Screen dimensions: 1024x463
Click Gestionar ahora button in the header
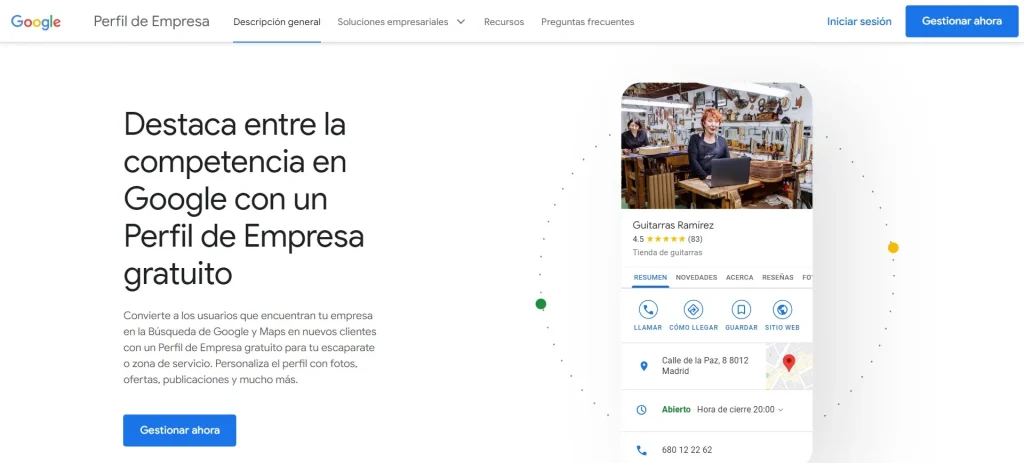[961, 22]
